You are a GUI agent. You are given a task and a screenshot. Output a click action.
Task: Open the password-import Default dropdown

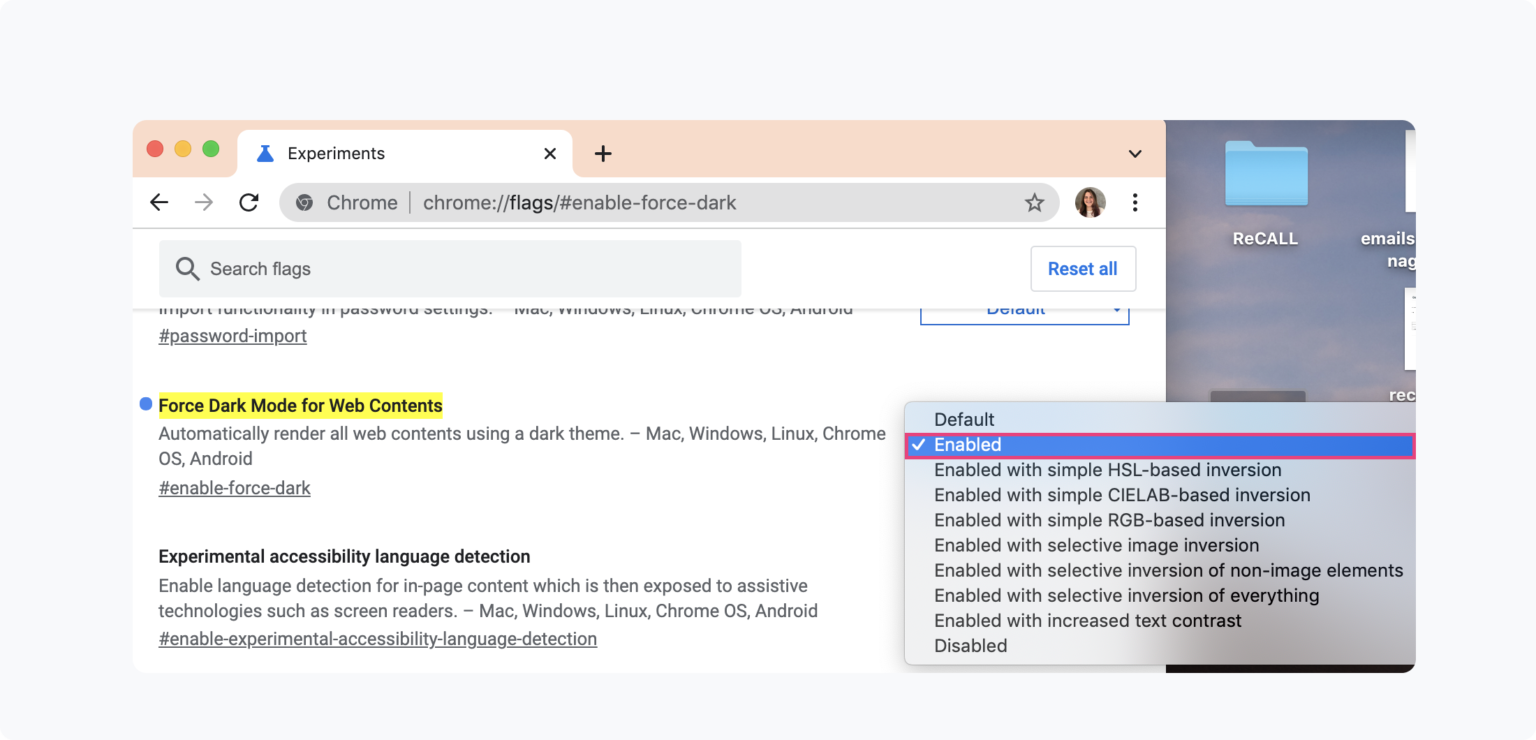point(1024,312)
